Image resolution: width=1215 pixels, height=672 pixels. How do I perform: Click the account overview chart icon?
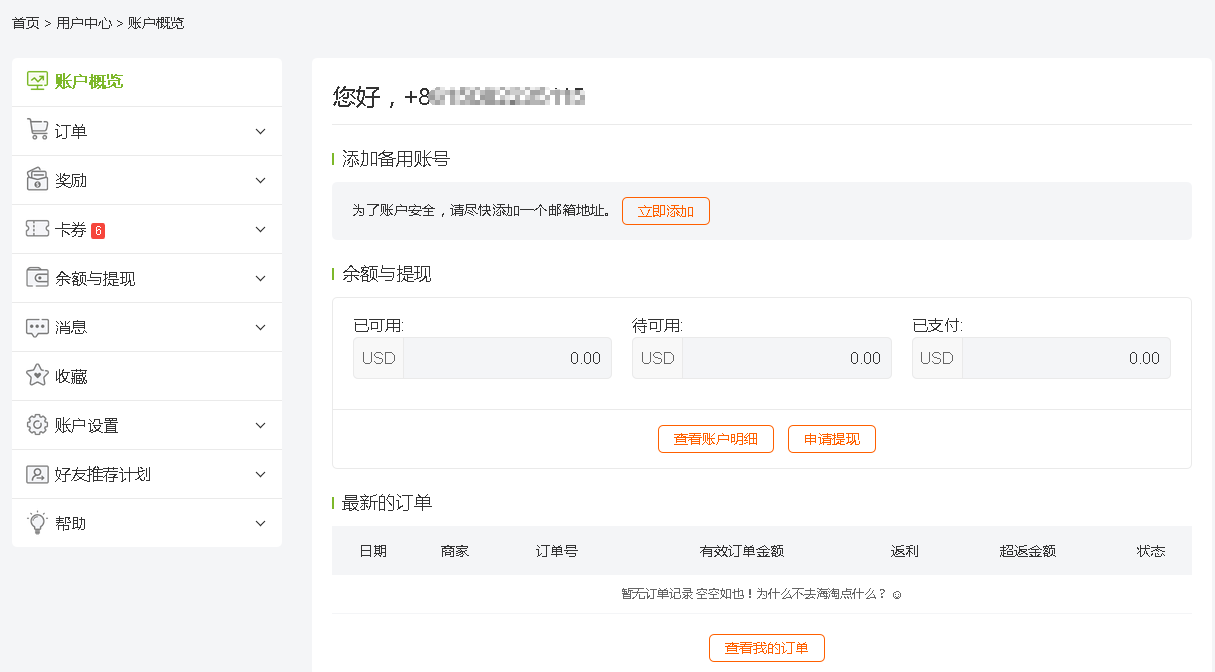coord(37,81)
